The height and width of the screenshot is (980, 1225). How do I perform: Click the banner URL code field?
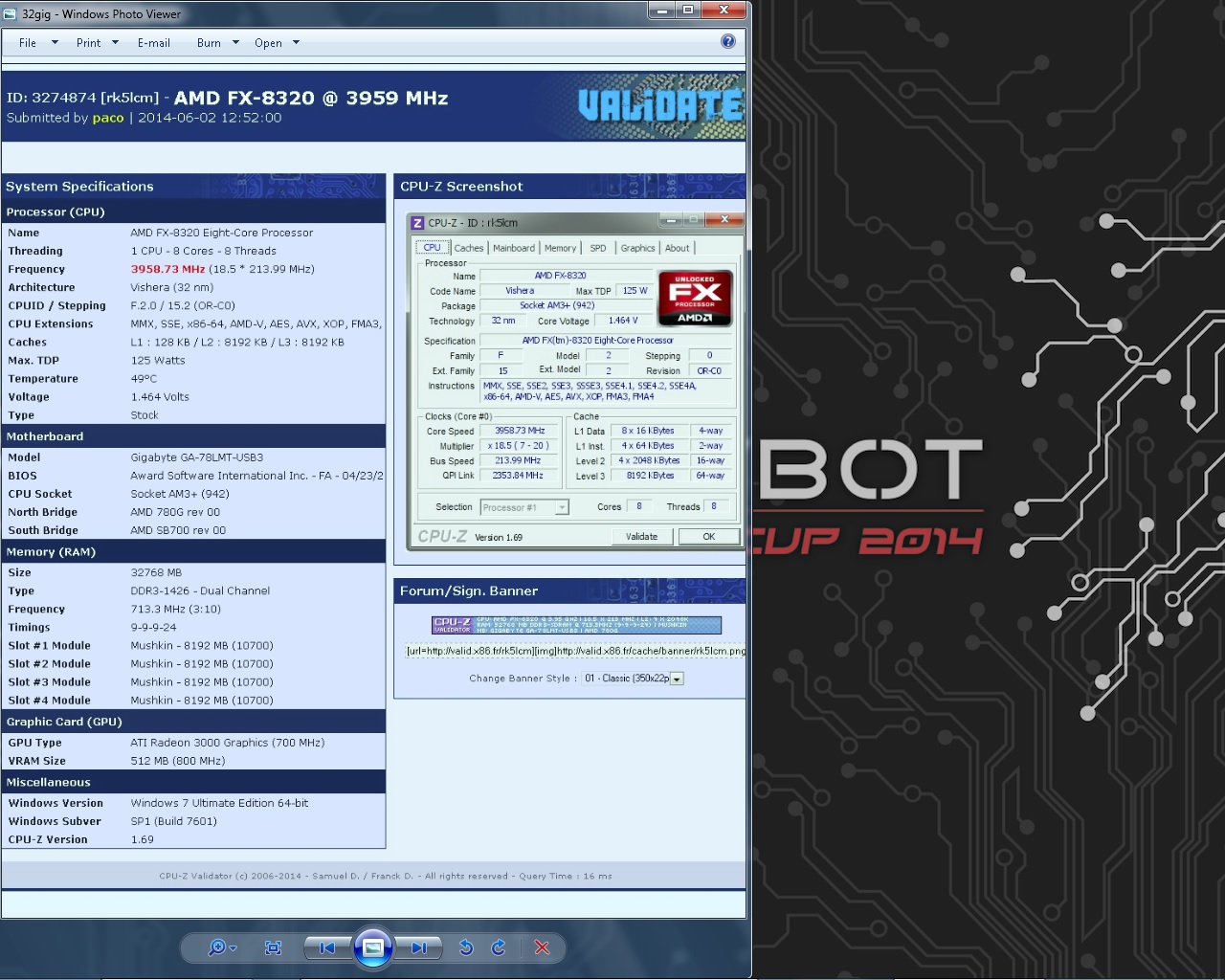[x=575, y=651]
